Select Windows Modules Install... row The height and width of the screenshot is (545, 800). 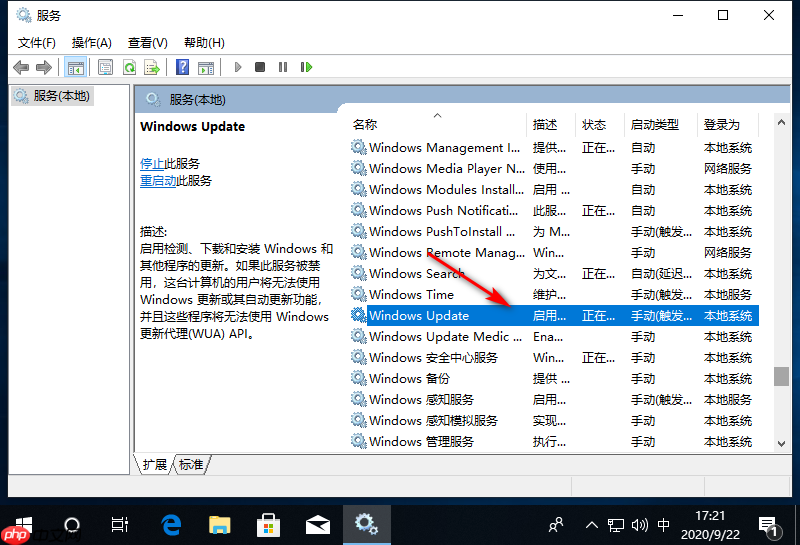(555, 189)
